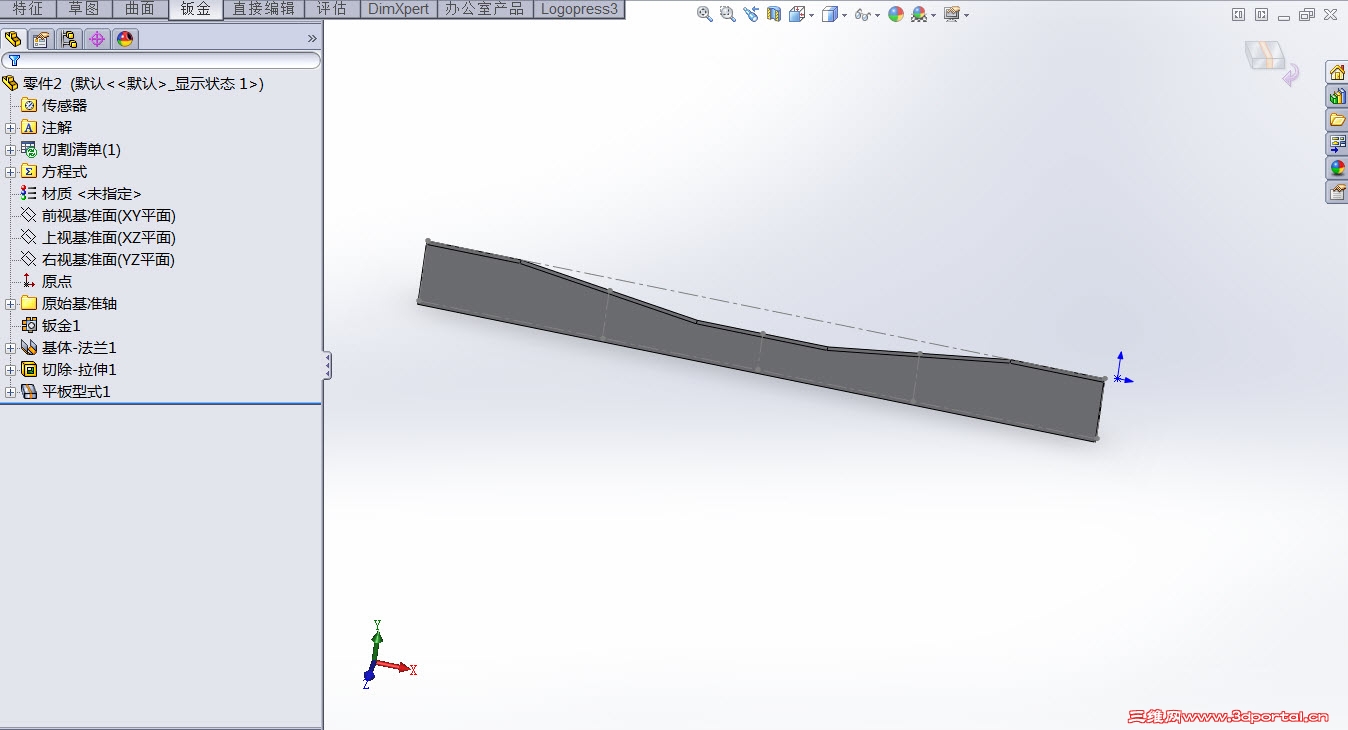The width and height of the screenshot is (1348, 730).
Task: Open SolidWorks Resources home icon
Action: (1337, 72)
